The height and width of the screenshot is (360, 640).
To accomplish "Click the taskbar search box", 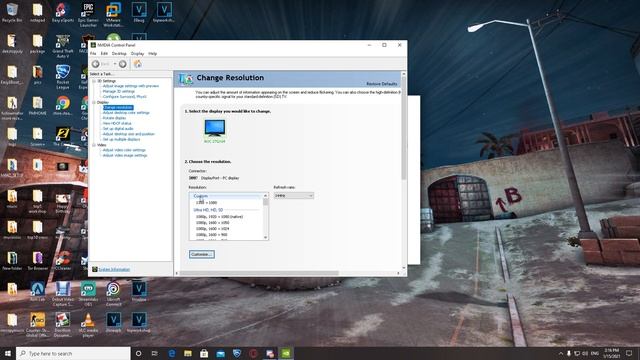I will click(x=73, y=353).
